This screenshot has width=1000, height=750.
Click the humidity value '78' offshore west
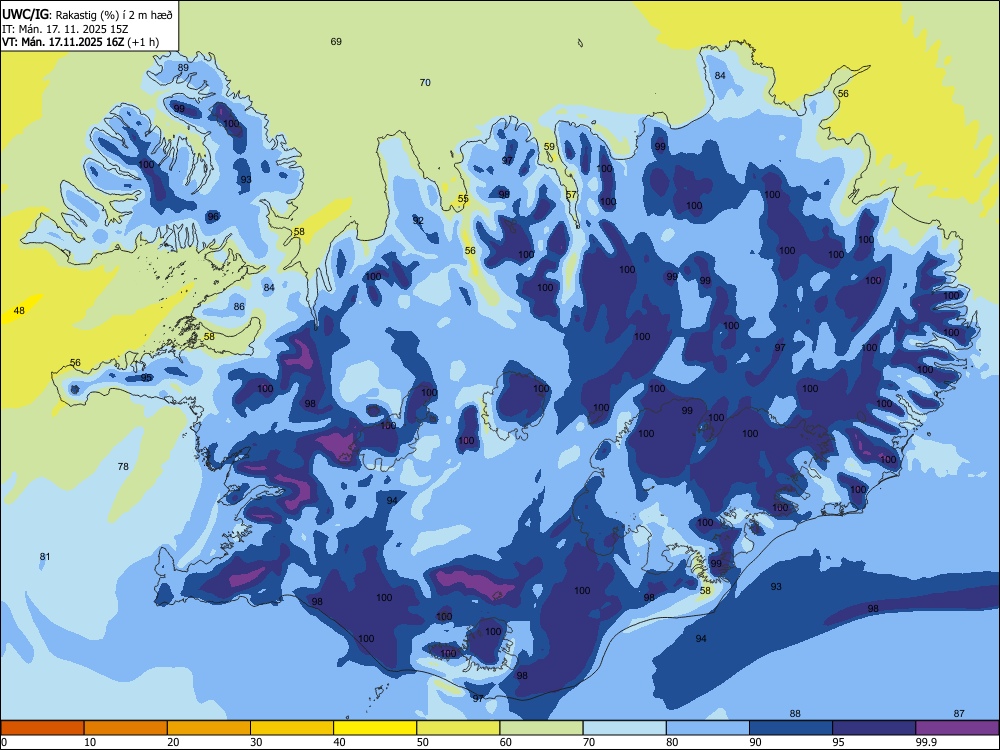(x=123, y=467)
